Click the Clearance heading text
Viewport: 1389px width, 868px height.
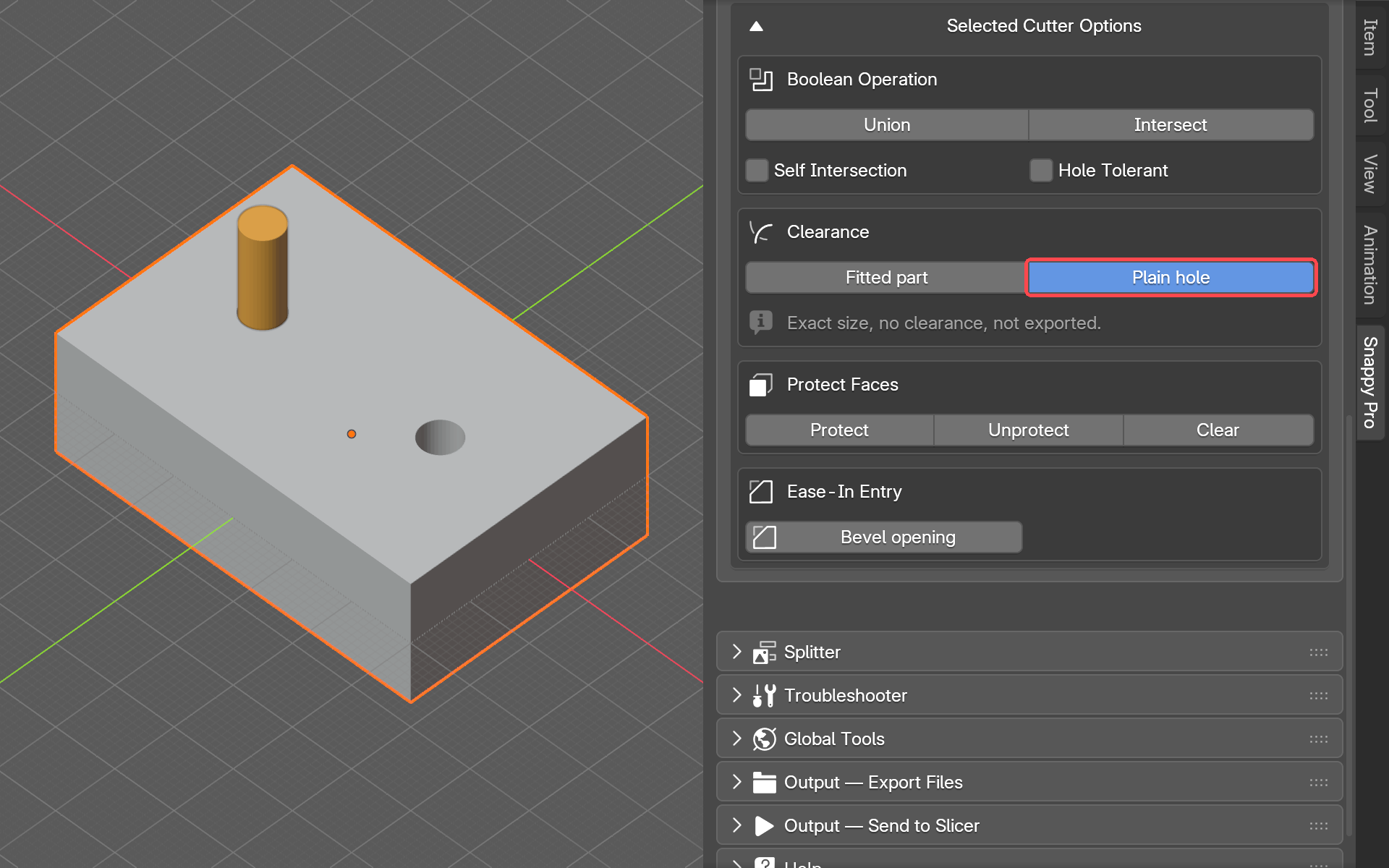(828, 232)
